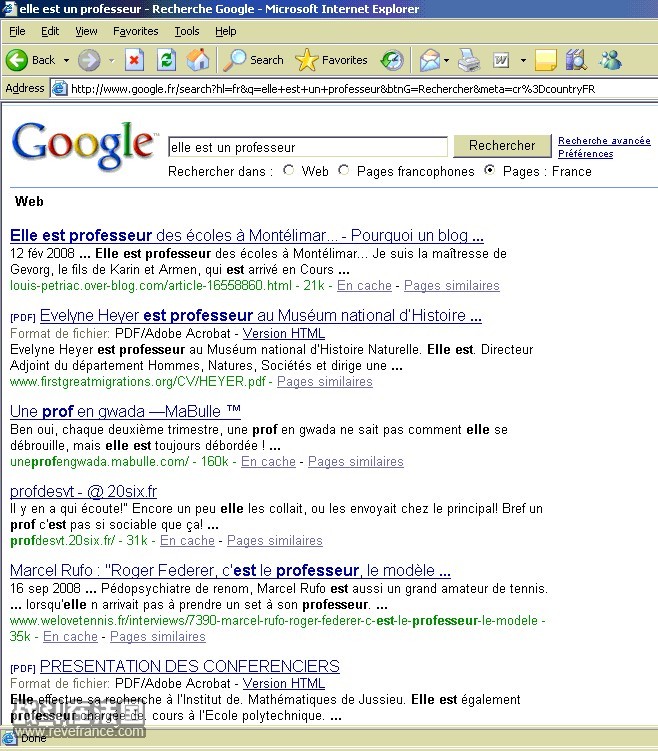Open the Tools menu
Screen dimensions: 658x751
tap(187, 31)
